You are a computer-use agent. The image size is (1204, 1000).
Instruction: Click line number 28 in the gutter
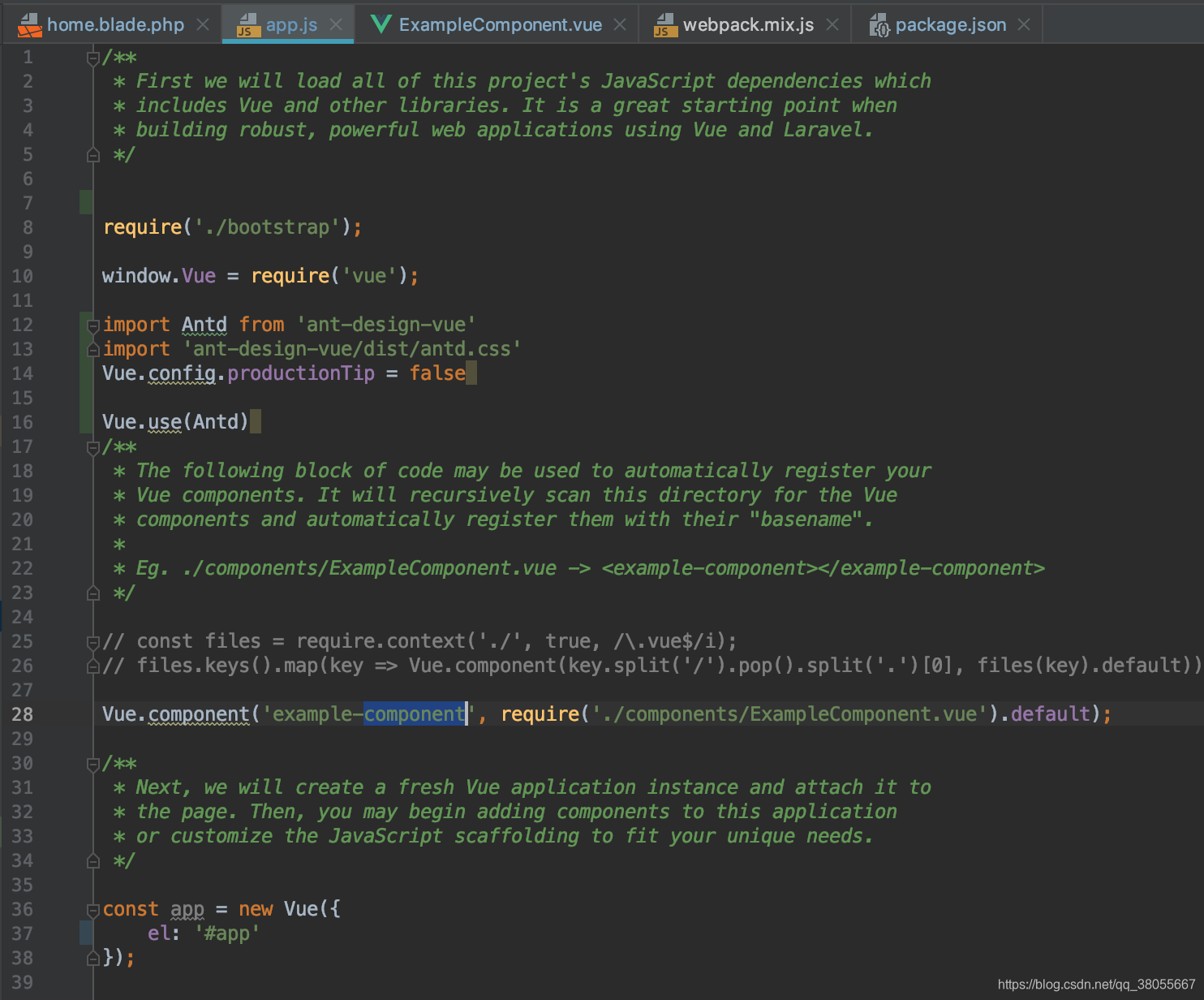[23, 714]
